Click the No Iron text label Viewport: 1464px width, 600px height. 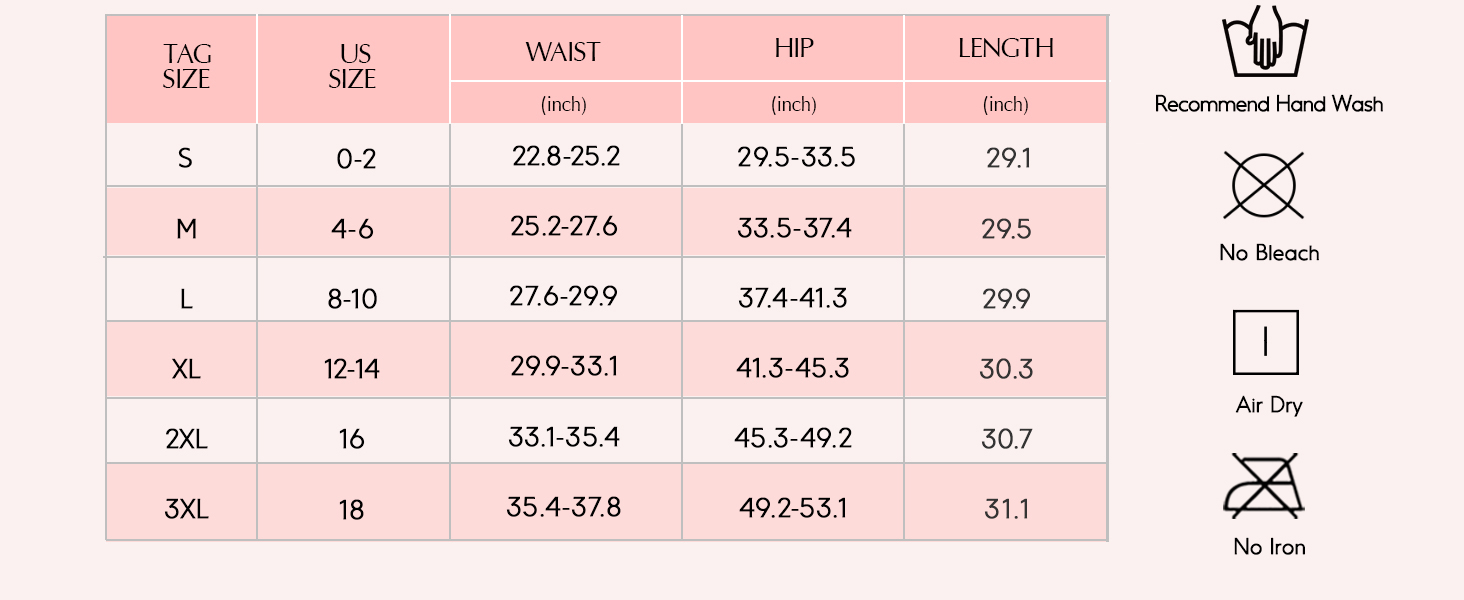click(x=1269, y=547)
